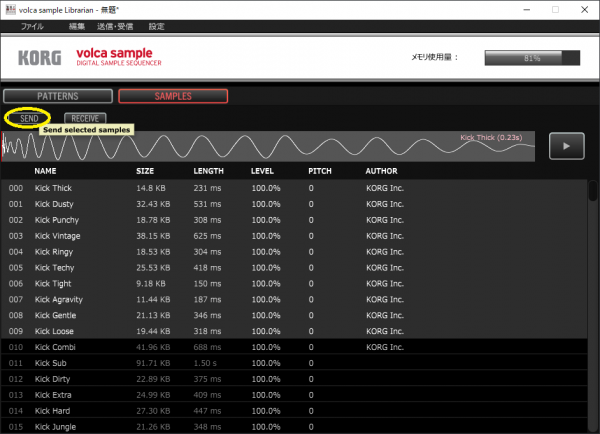Viewport: 600px width, 434px height.
Task: Select sample 004 Kick Ringy
Action: 294,252
